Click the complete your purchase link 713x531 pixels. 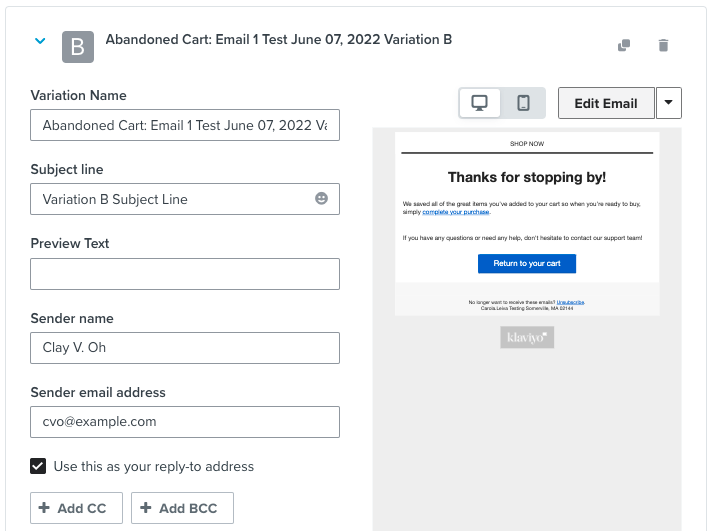[x=455, y=212]
